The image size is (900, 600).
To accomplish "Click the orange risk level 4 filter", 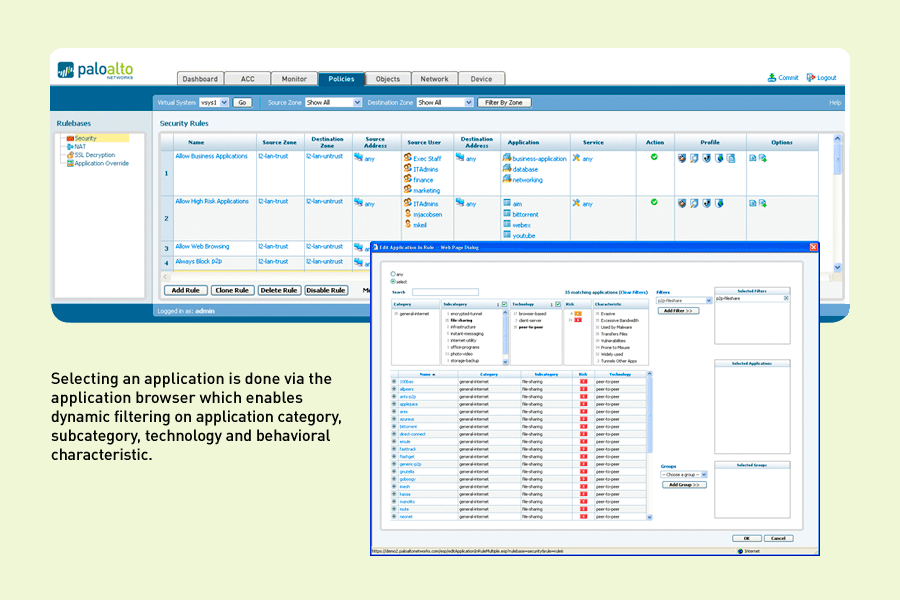I will [x=578, y=314].
